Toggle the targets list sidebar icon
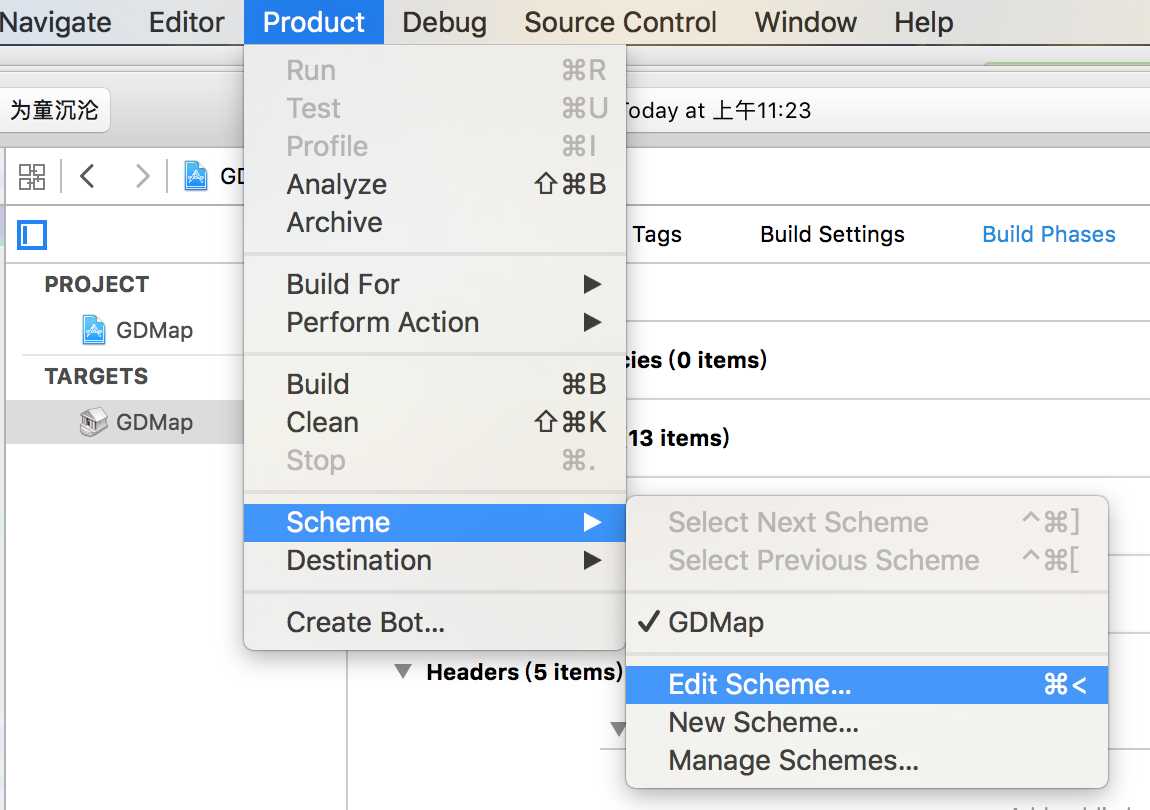Viewport: 1150px width, 810px height. pyautogui.click(x=32, y=235)
